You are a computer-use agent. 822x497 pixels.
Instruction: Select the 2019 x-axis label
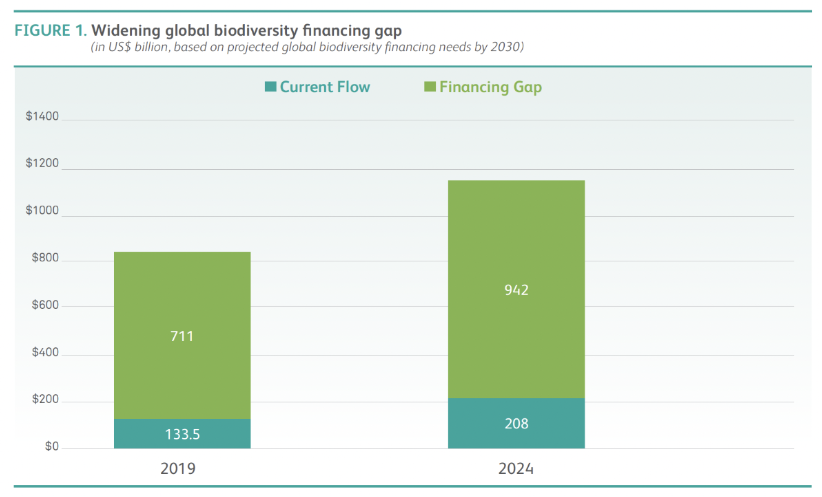point(178,468)
